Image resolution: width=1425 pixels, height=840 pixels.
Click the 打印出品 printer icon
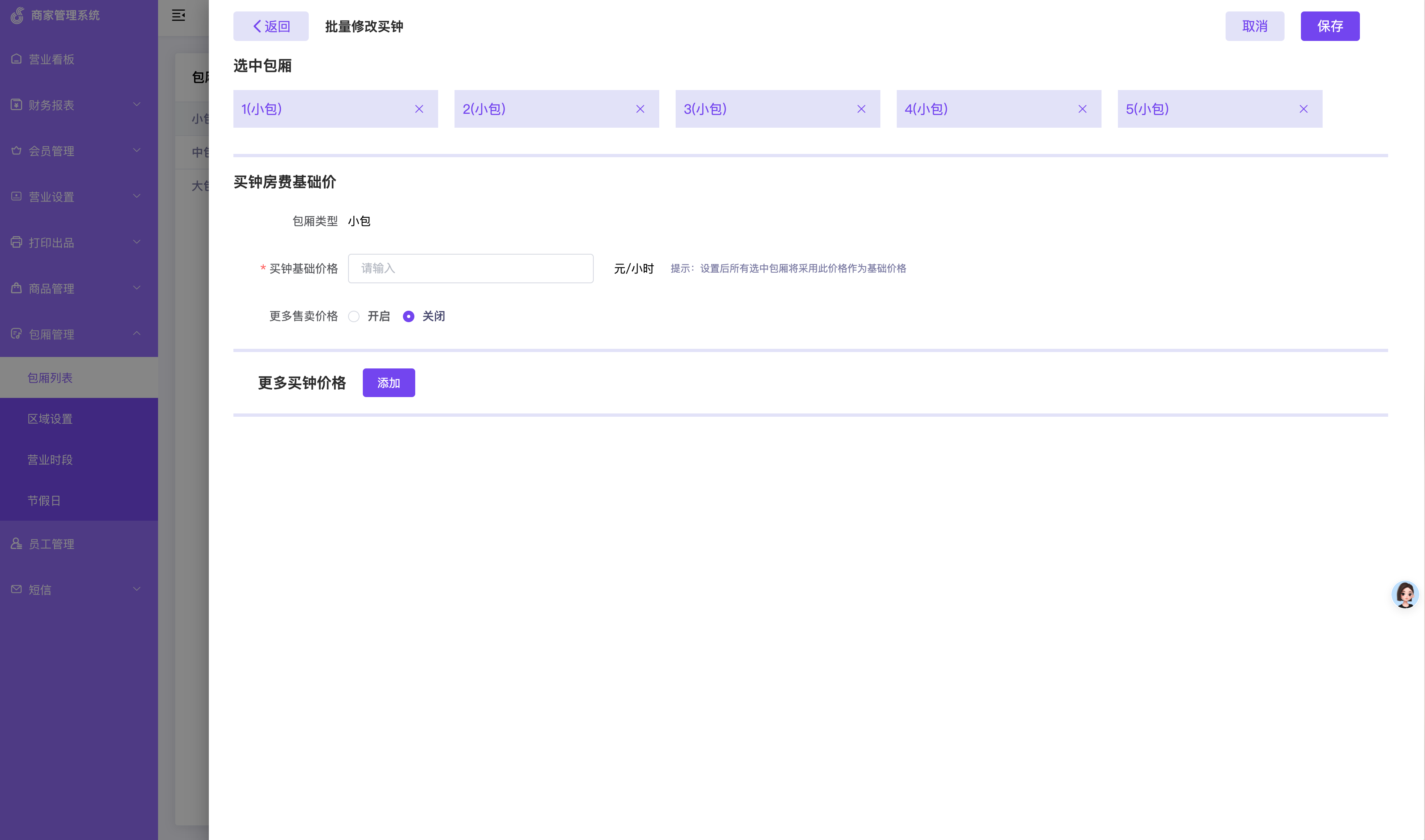pos(16,242)
